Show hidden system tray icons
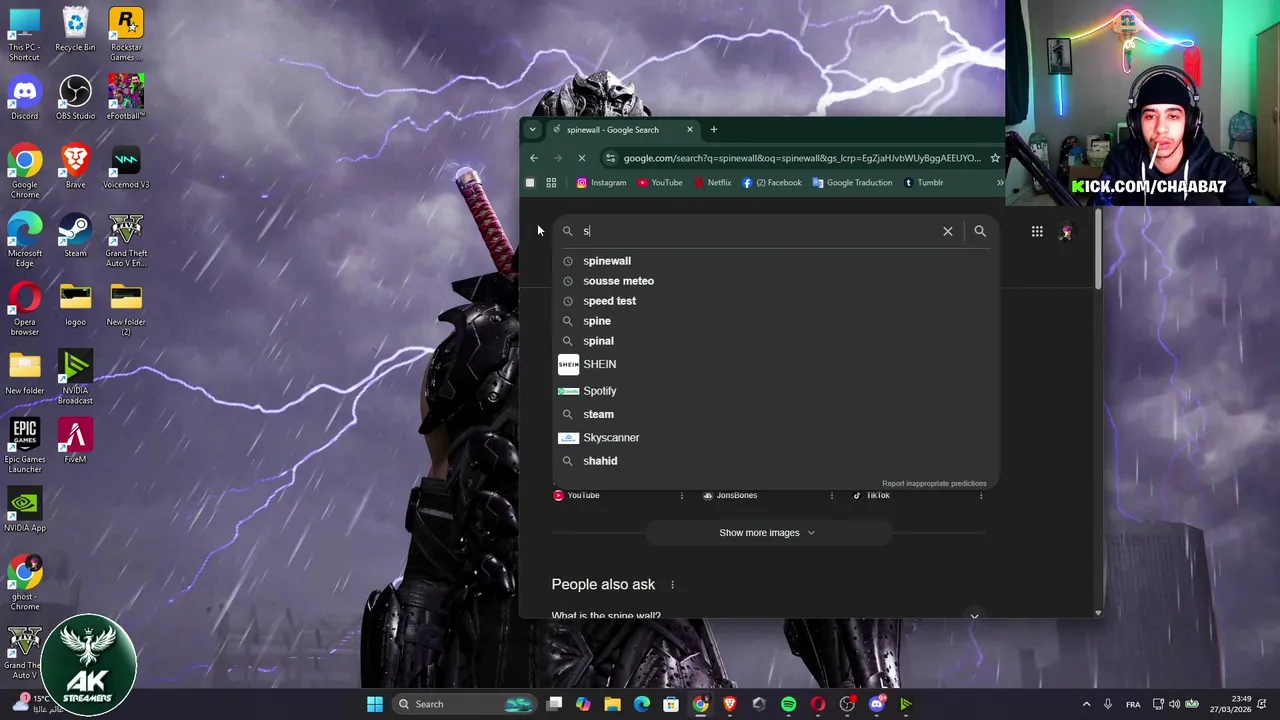The width and height of the screenshot is (1280, 720). tap(1087, 704)
